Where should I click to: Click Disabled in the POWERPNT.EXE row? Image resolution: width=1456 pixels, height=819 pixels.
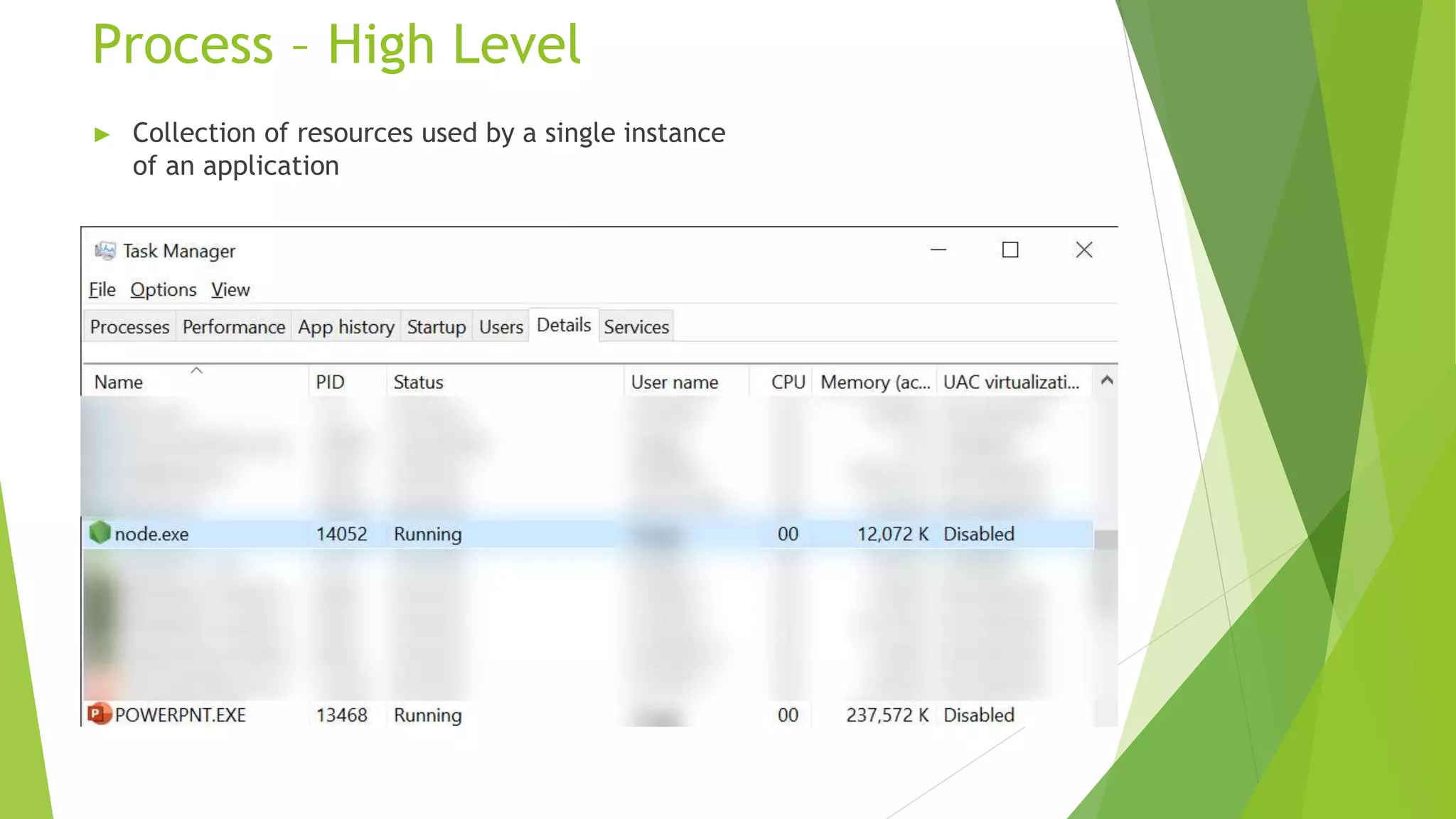point(979,714)
